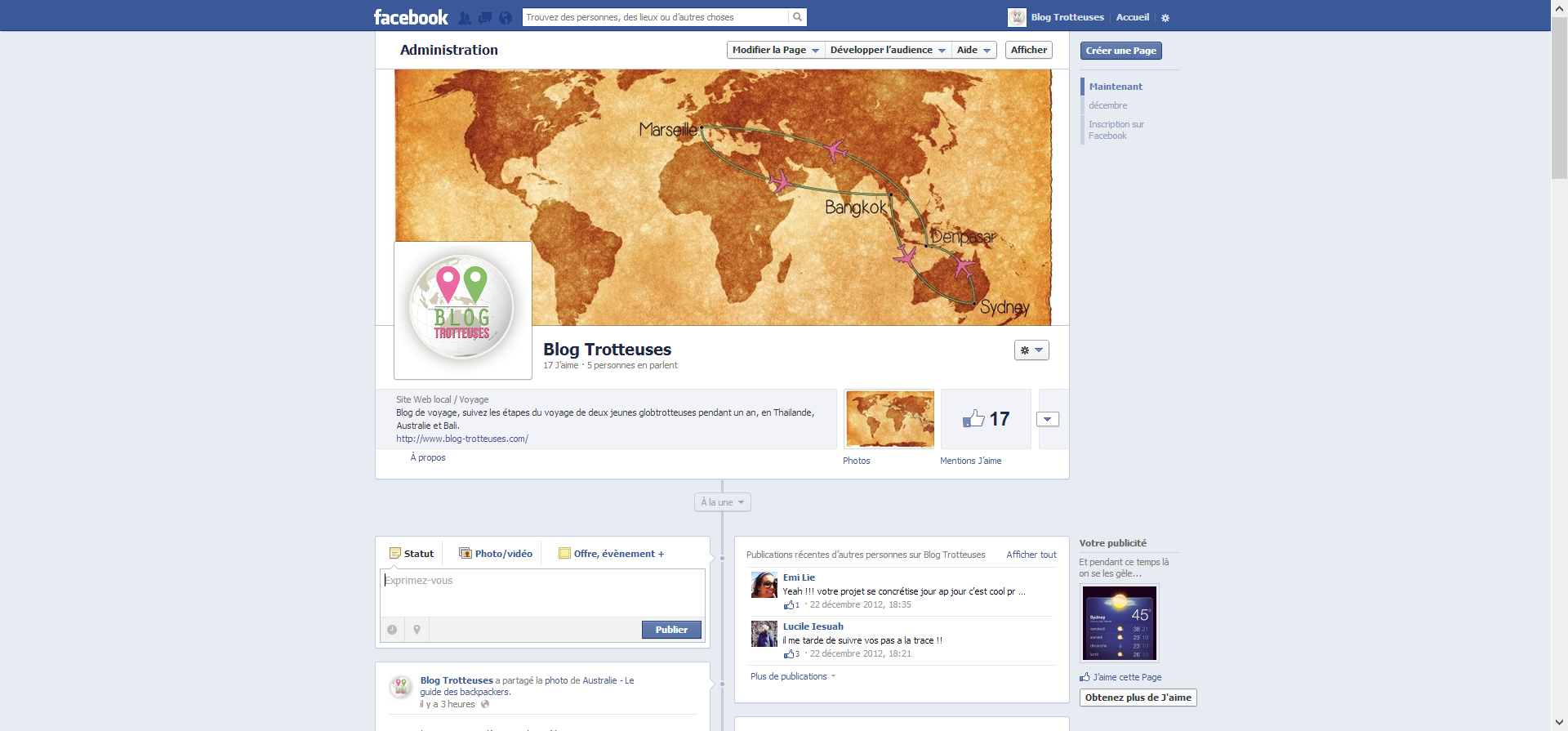1568x731 pixels.
Task: Go to Accueil in top bar
Action: click(x=1132, y=17)
